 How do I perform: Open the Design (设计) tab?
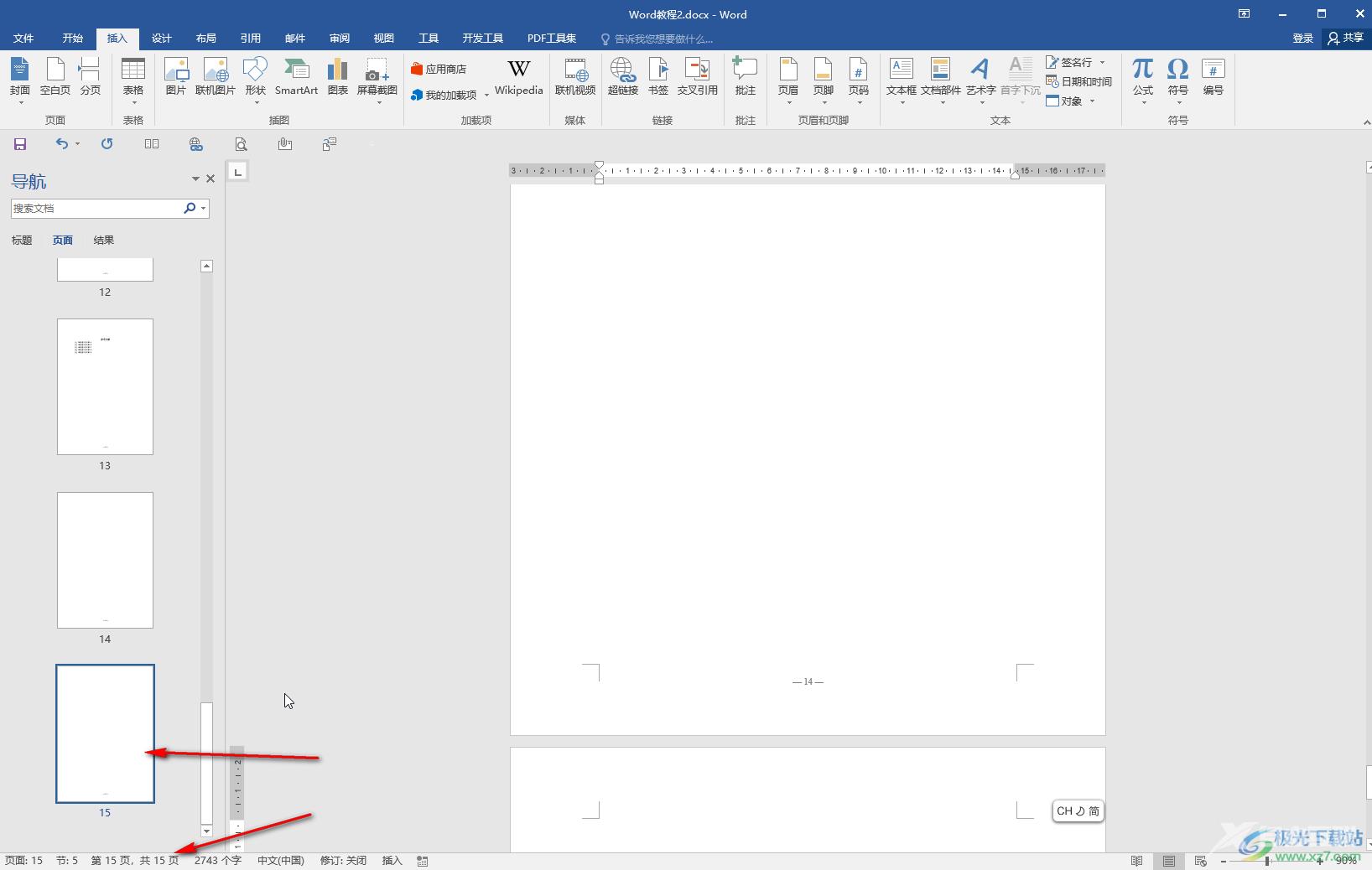(162, 38)
